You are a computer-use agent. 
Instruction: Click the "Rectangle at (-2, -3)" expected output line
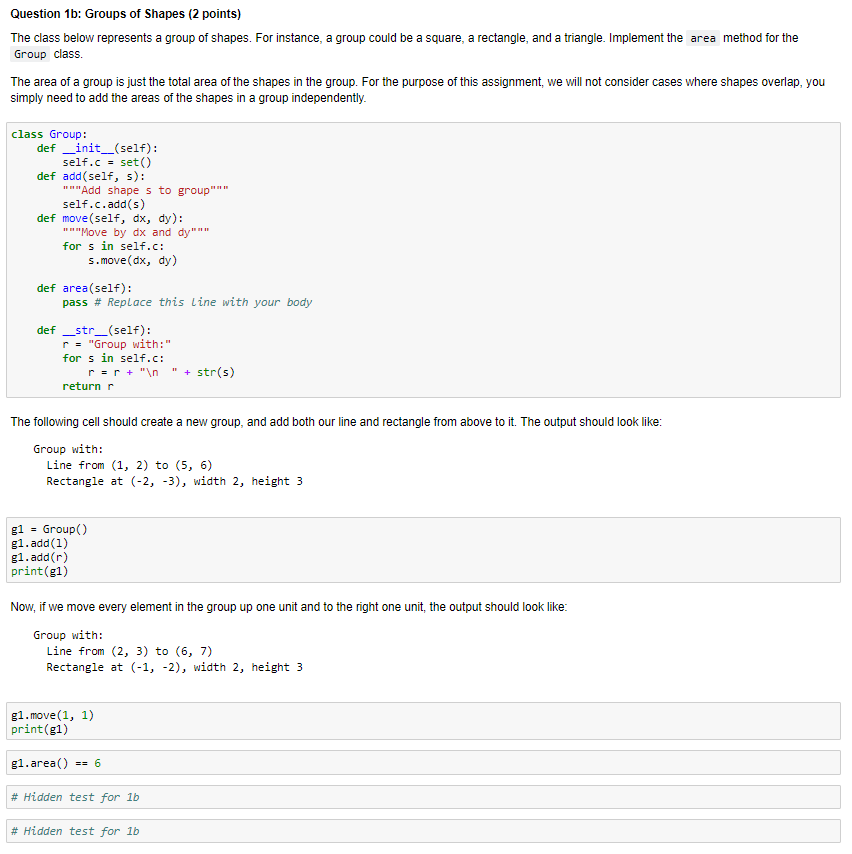point(174,481)
